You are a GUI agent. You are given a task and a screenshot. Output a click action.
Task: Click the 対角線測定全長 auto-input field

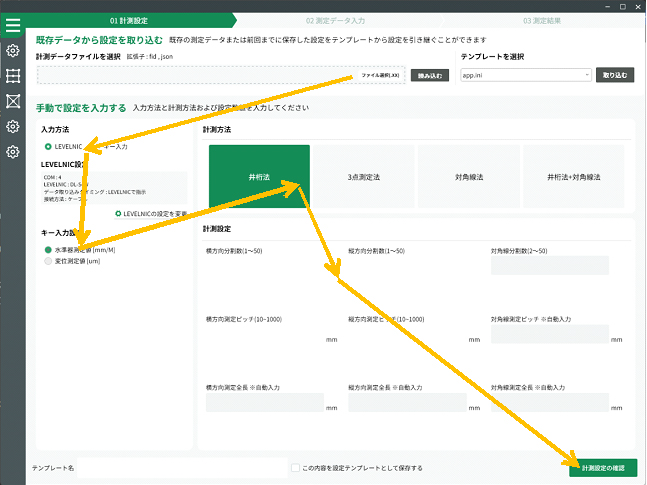point(550,402)
